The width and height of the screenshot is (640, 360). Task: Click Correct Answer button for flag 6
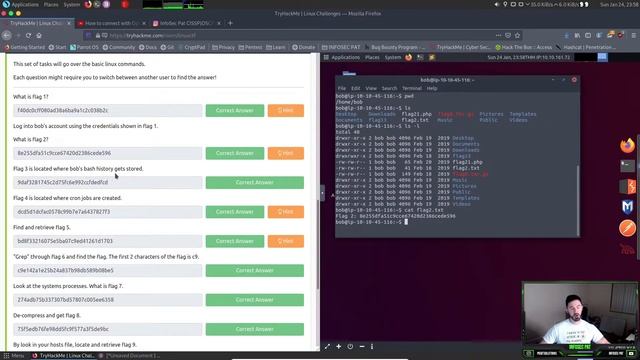coord(255,271)
